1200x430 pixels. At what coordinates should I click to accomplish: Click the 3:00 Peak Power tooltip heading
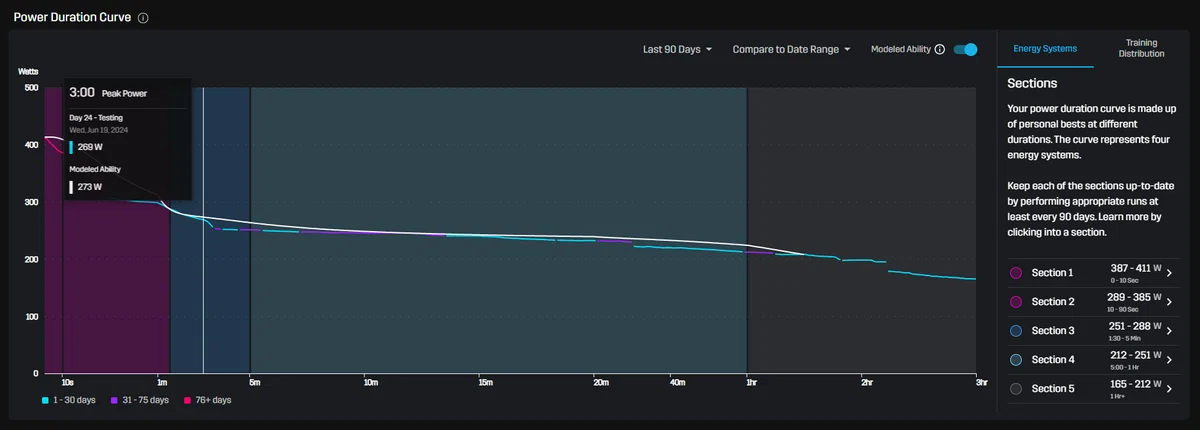tap(108, 92)
